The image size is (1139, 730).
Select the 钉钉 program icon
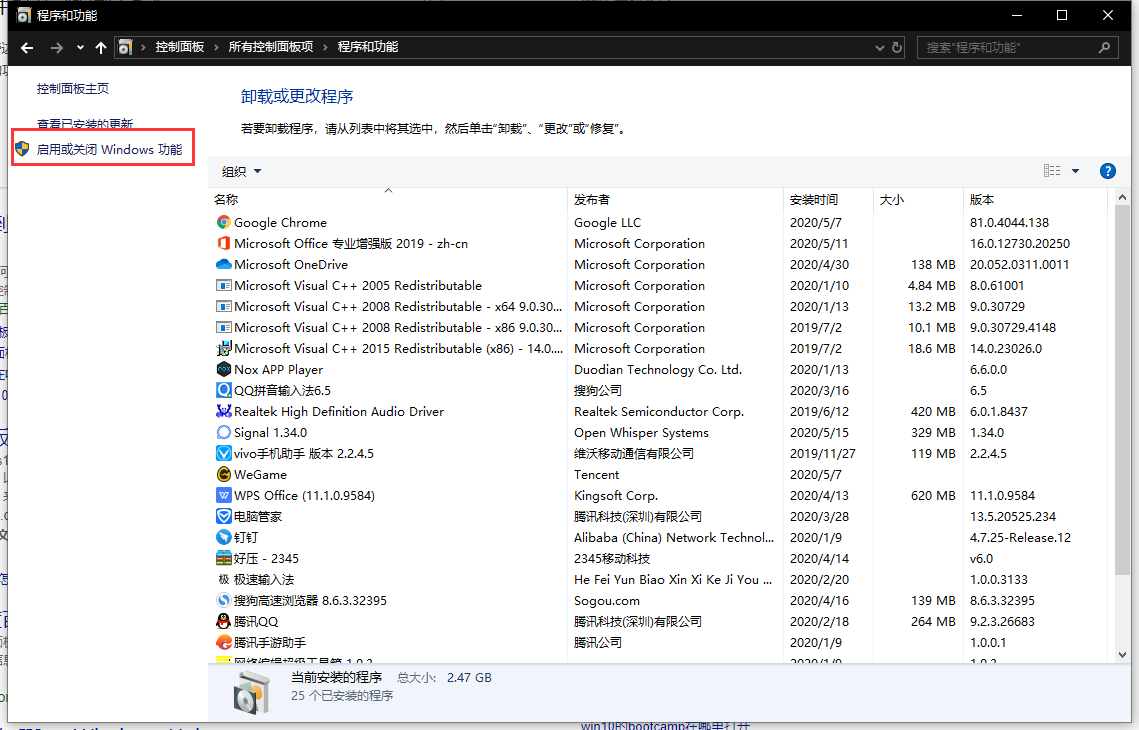pos(225,537)
